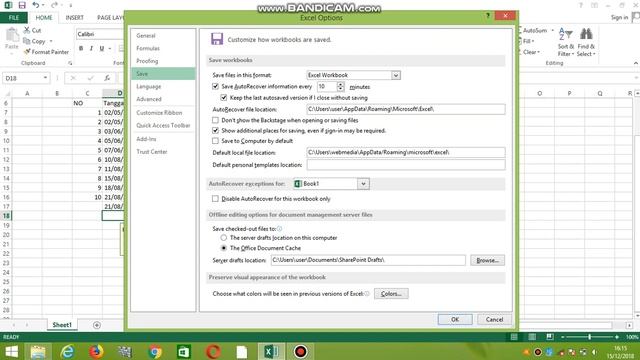Screen dimensions: 640x360
Task: Click the Sheet1 worksheet tab
Action: [x=62, y=325]
